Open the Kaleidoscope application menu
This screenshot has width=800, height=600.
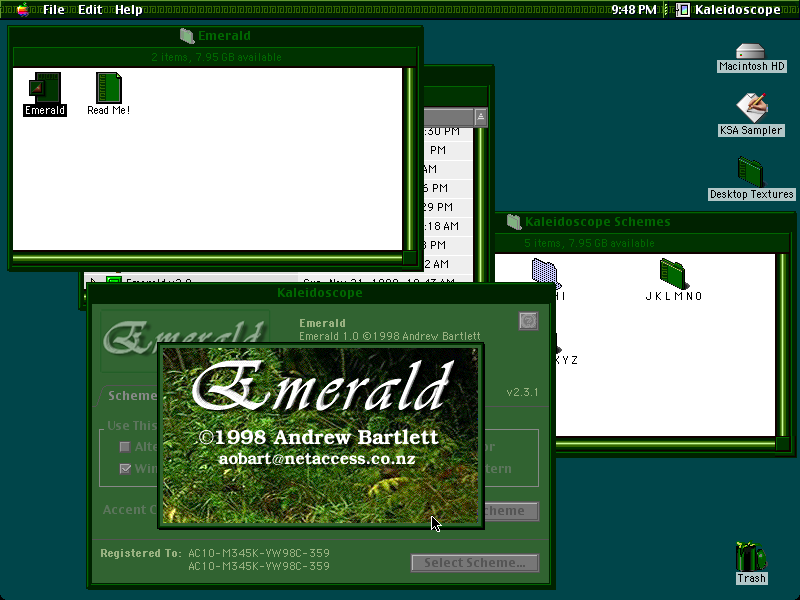729,10
